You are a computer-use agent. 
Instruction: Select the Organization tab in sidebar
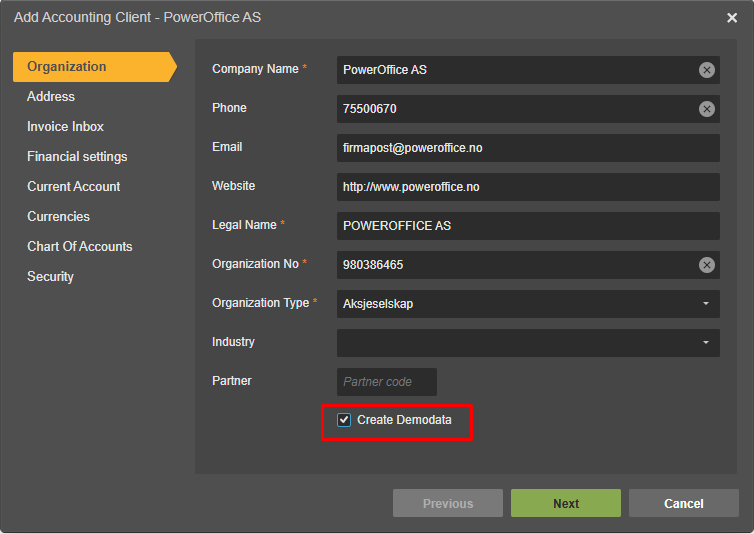coord(67,67)
